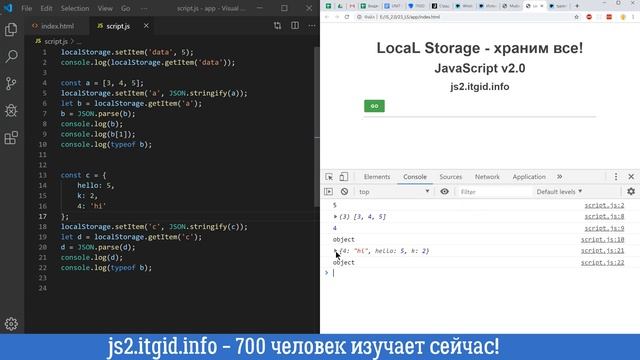640x360 pixels.
Task: Open source link script.js:21
Action: coord(602,251)
